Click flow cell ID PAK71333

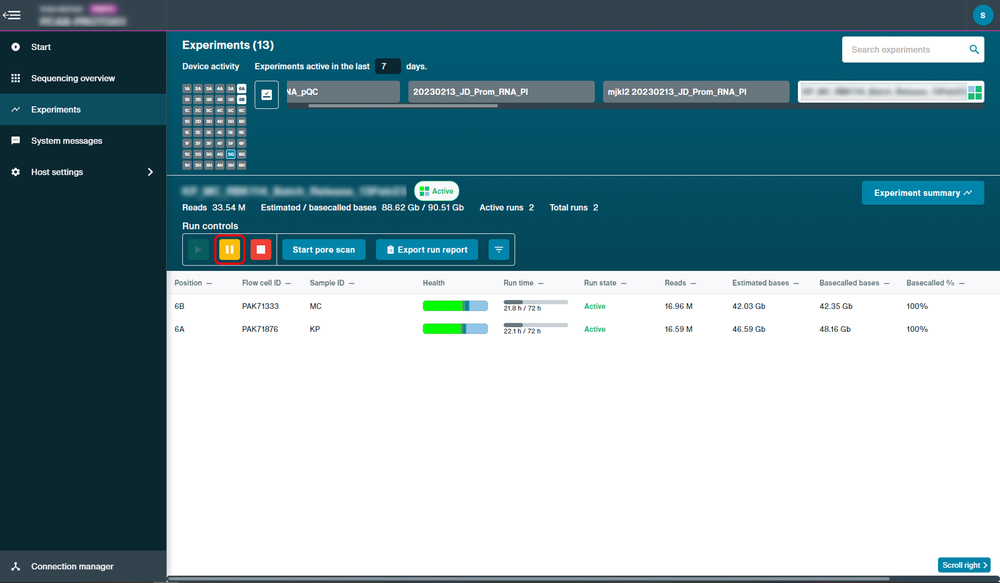(x=260, y=306)
